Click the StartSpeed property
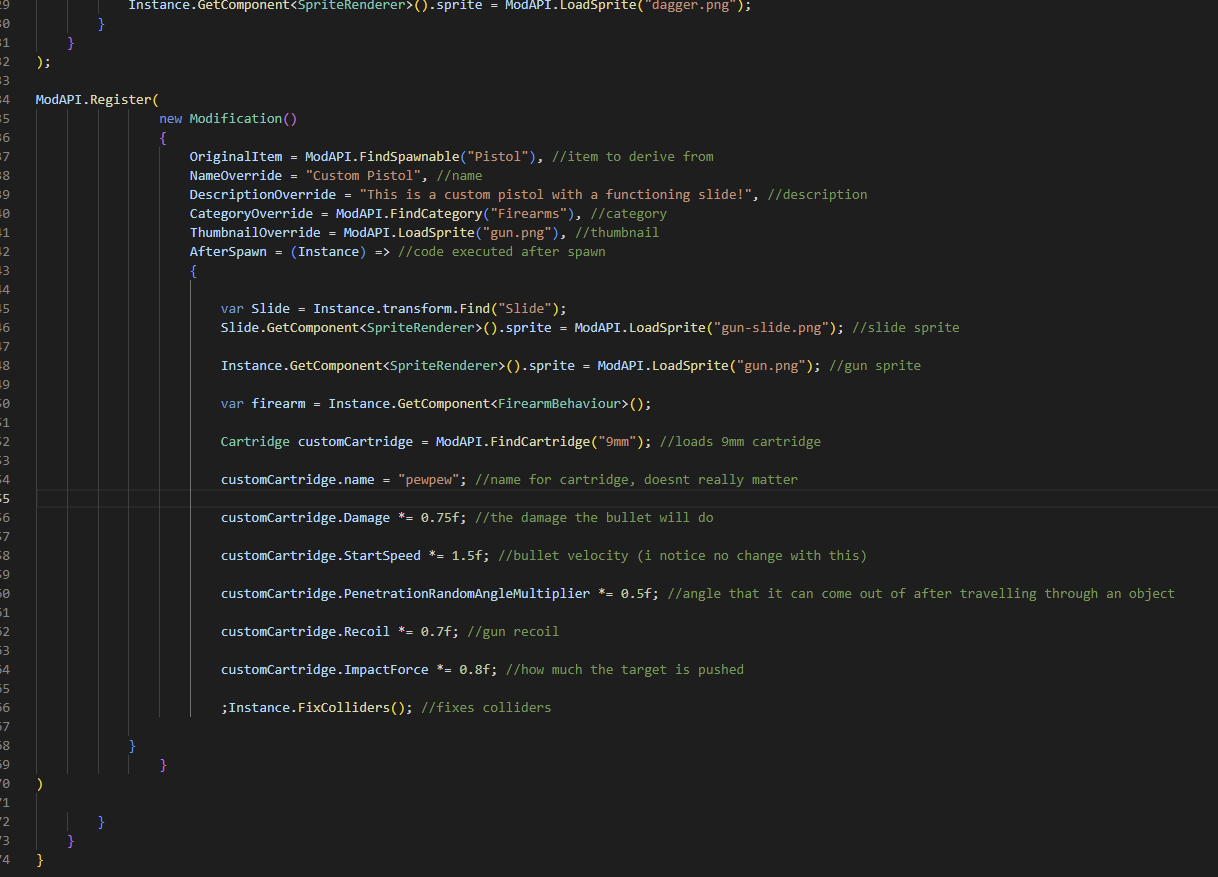The width and height of the screenshot is (1218, 877). 382,555
